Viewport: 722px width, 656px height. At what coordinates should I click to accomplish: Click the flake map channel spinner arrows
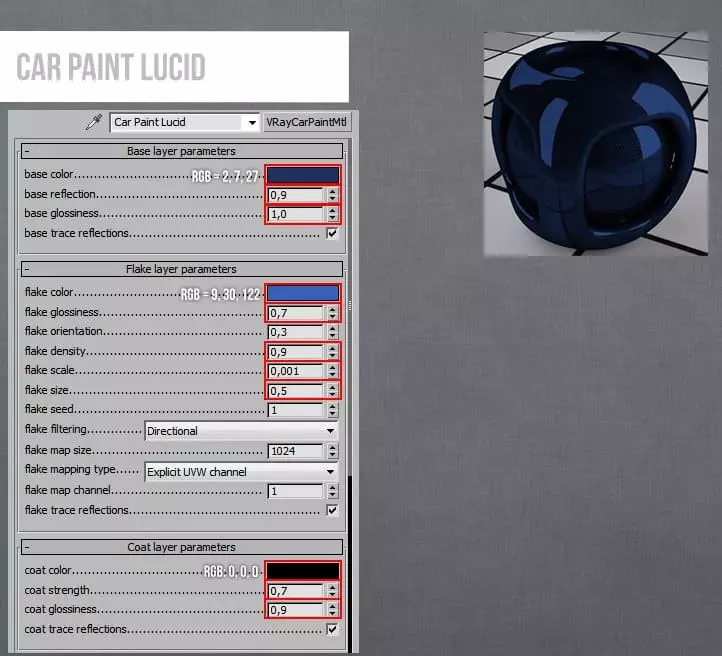click(x=332, y=491)
